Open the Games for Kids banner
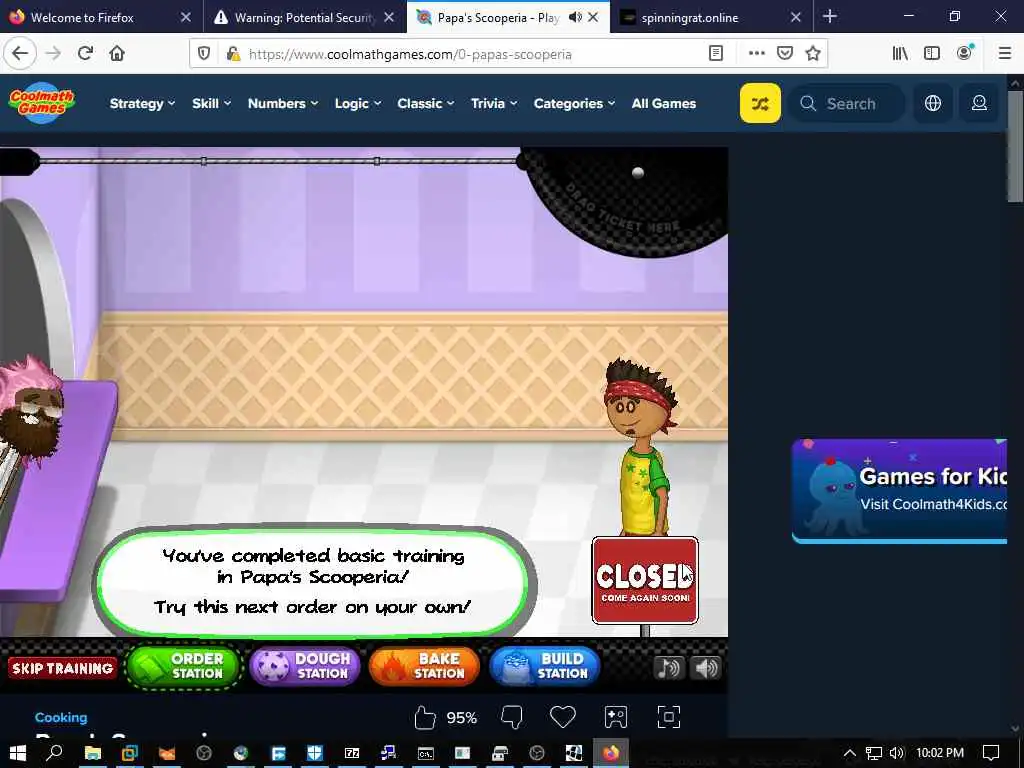This screenshot has height=768, width=1024. click(x=899, y=491)
